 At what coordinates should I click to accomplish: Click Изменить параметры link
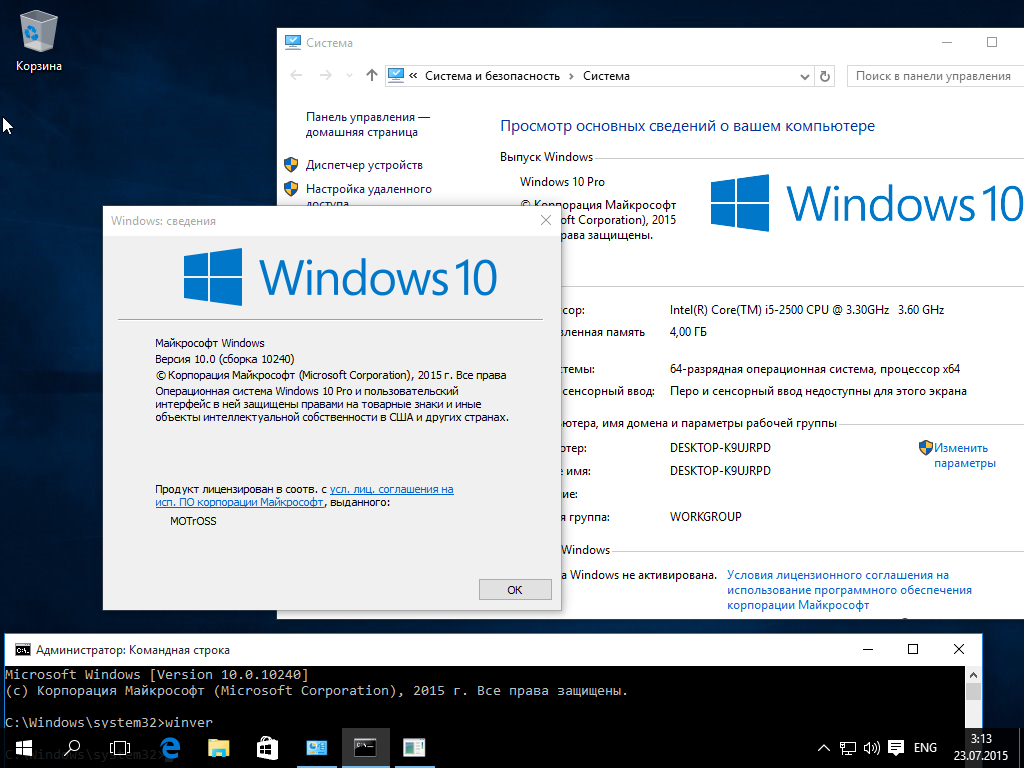[x=964, y=455]
